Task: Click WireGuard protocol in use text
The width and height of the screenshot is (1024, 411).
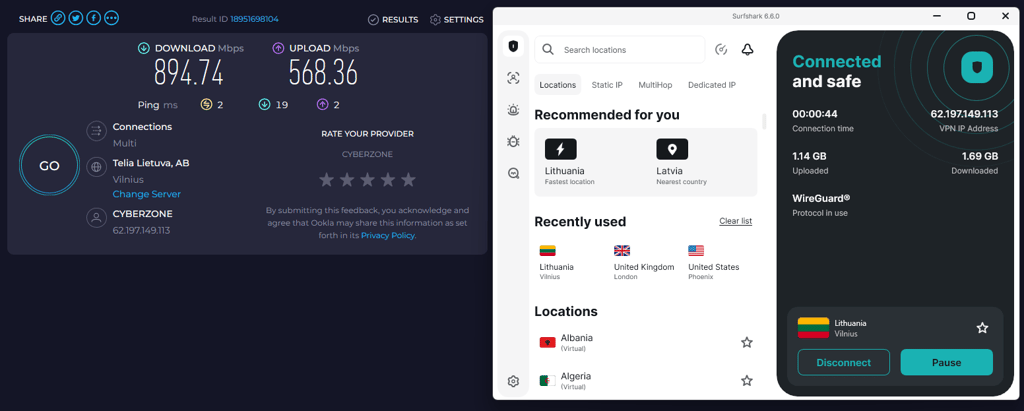Action: (x=822, y=198)
